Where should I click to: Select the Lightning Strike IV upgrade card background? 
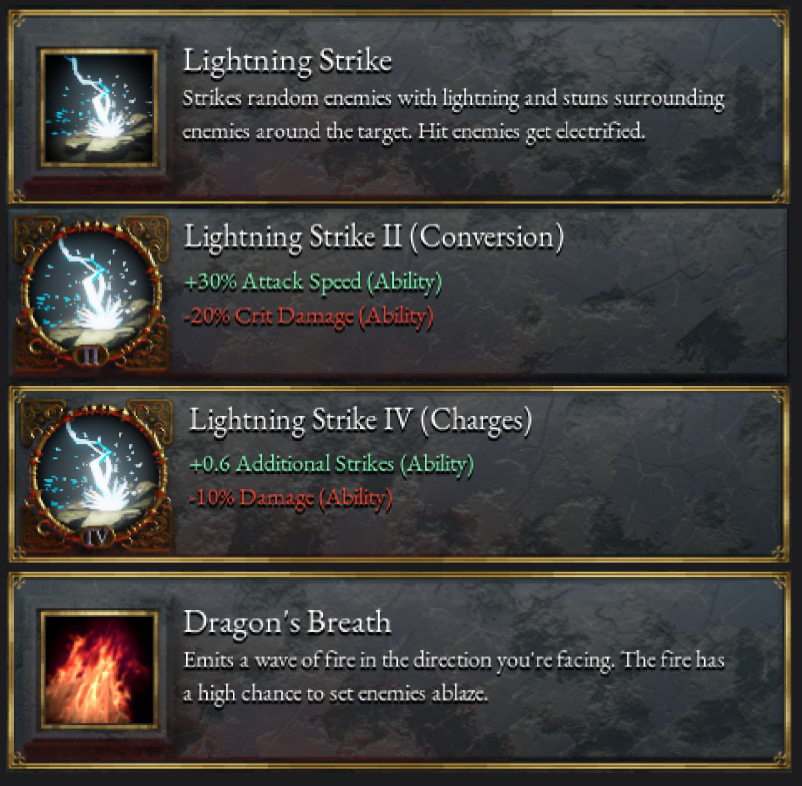(399, 475)
